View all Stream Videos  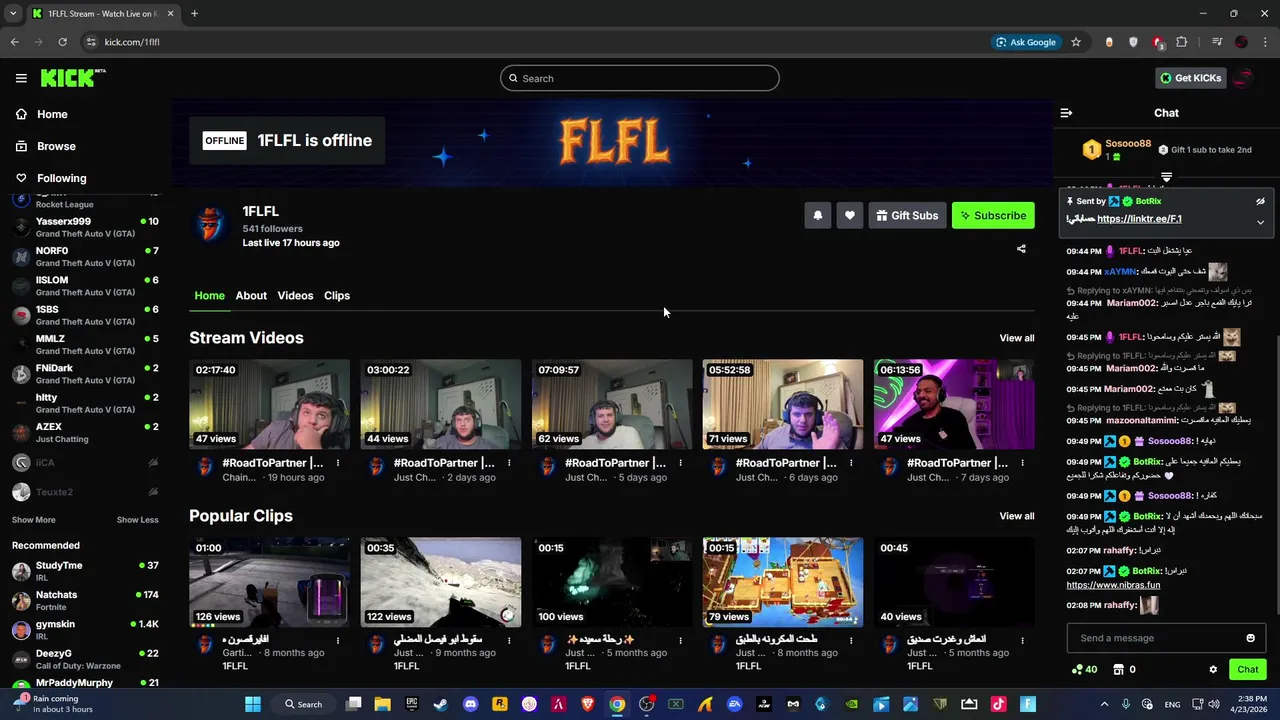point(1017,338)
